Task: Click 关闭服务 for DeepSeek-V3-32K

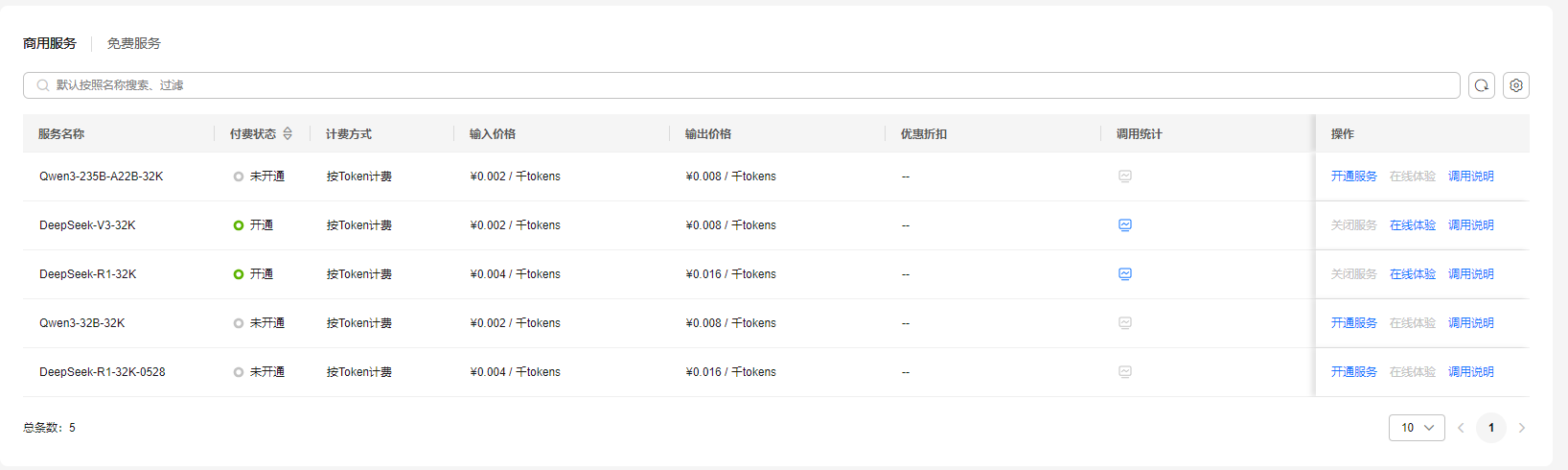Action: [x=1353, y=225]
